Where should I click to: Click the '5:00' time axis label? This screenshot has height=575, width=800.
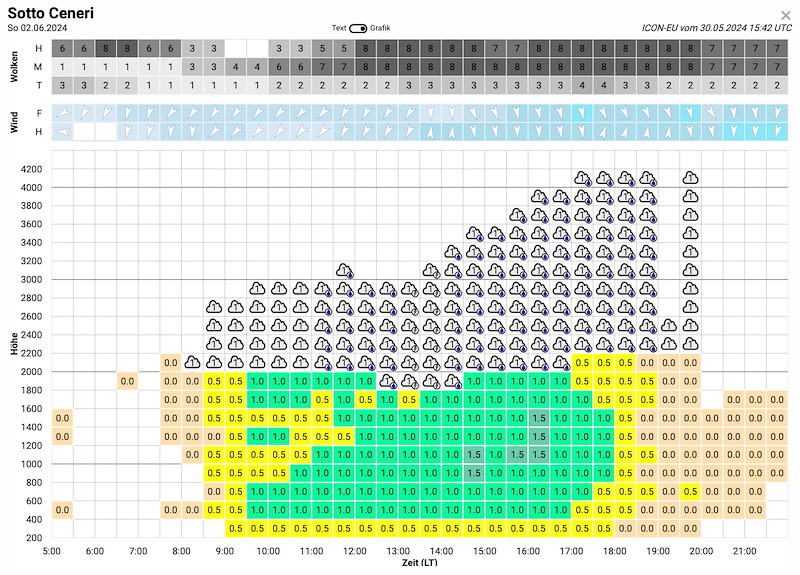point(52,551)
